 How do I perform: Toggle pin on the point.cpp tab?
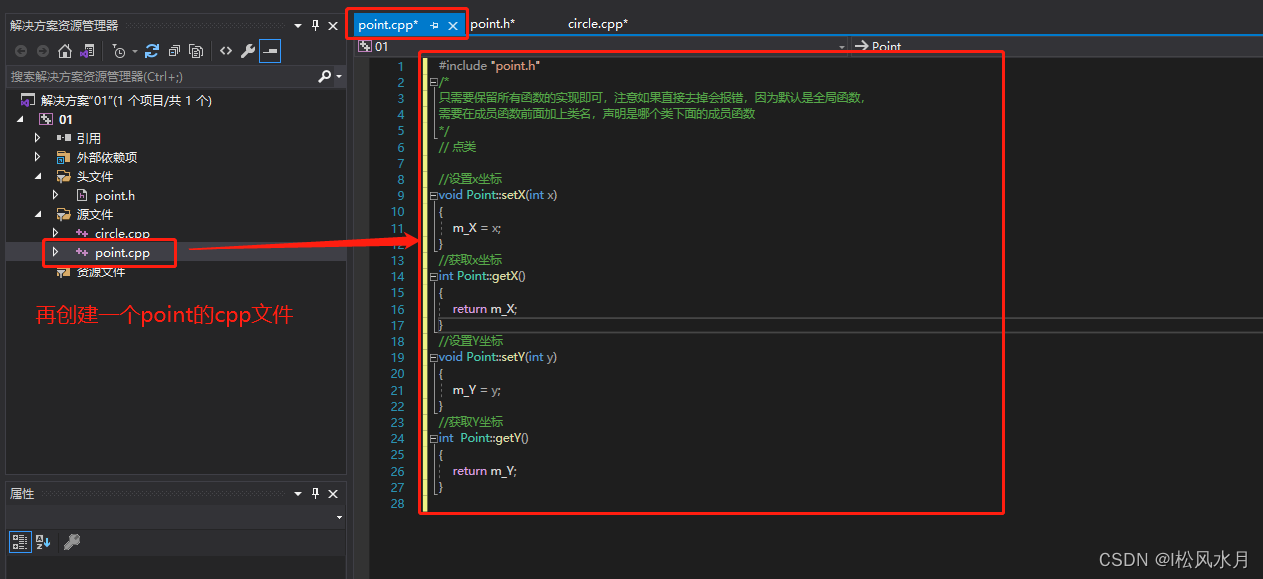(434, 25)
